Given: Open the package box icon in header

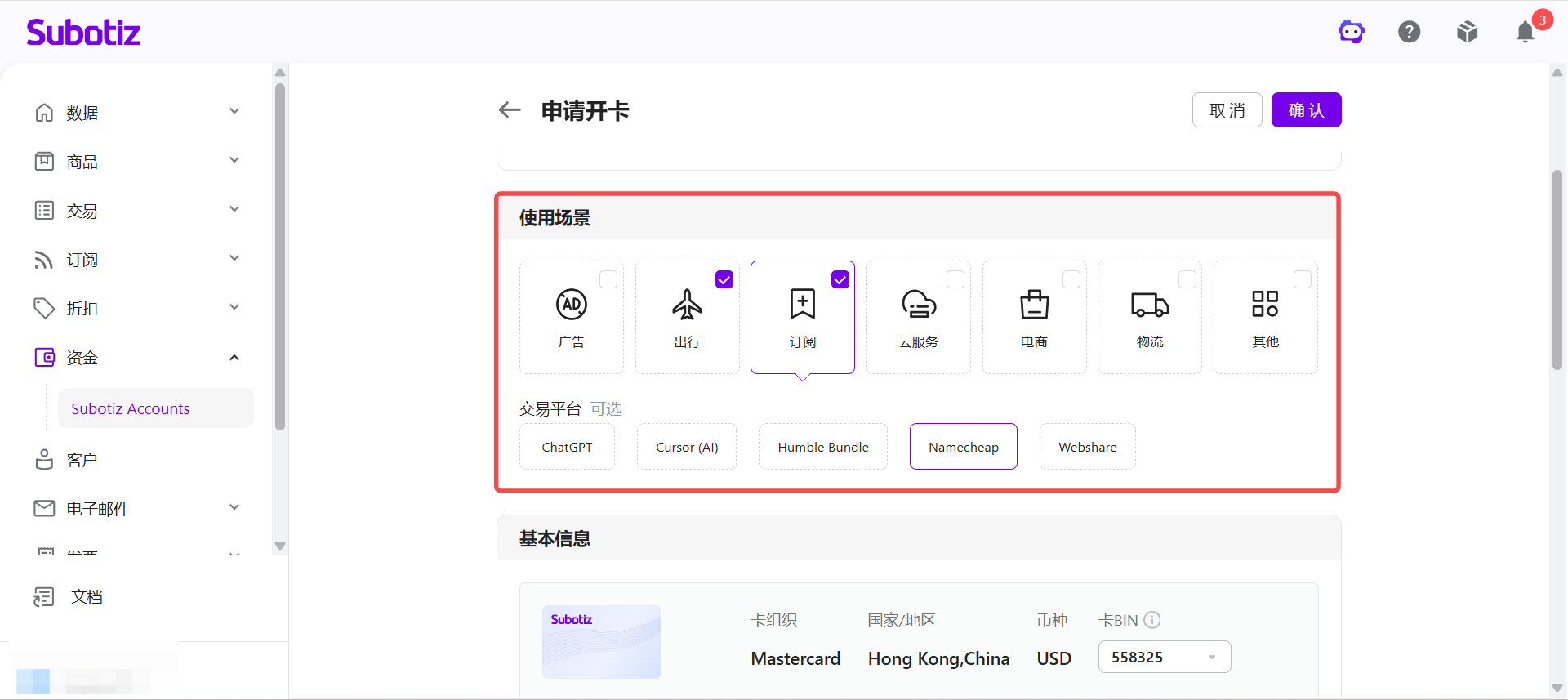Looking at the screenshot, I should click(1468, 32).
